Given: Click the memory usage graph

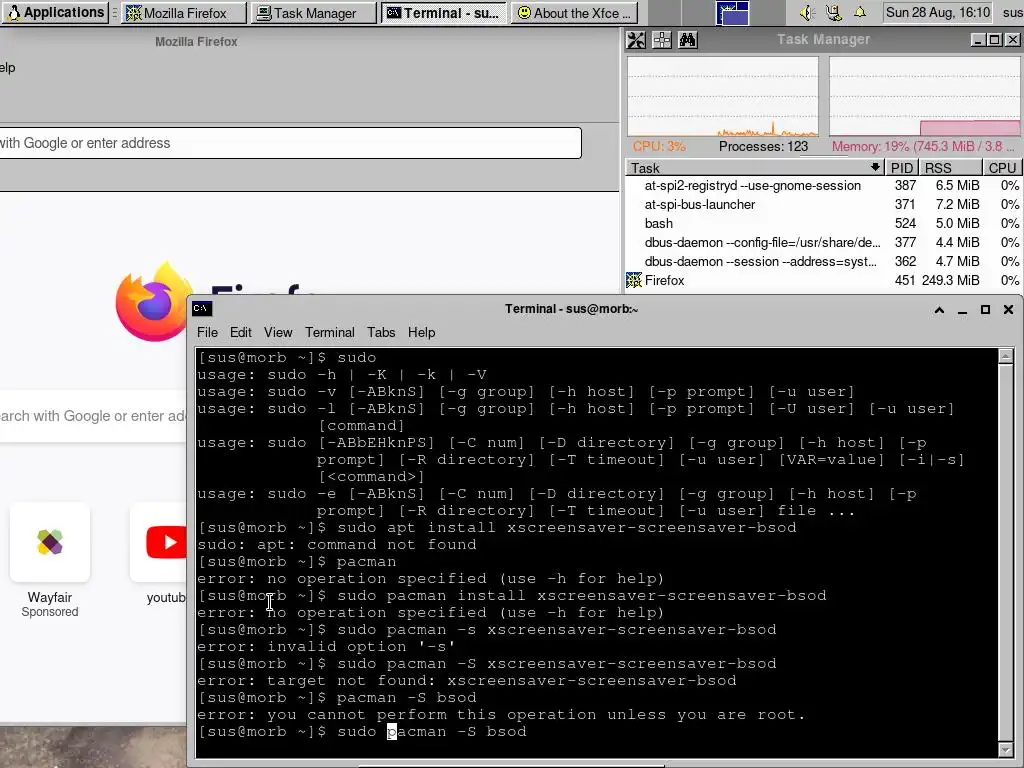Looking at the screenshot, I should [925, 97].
